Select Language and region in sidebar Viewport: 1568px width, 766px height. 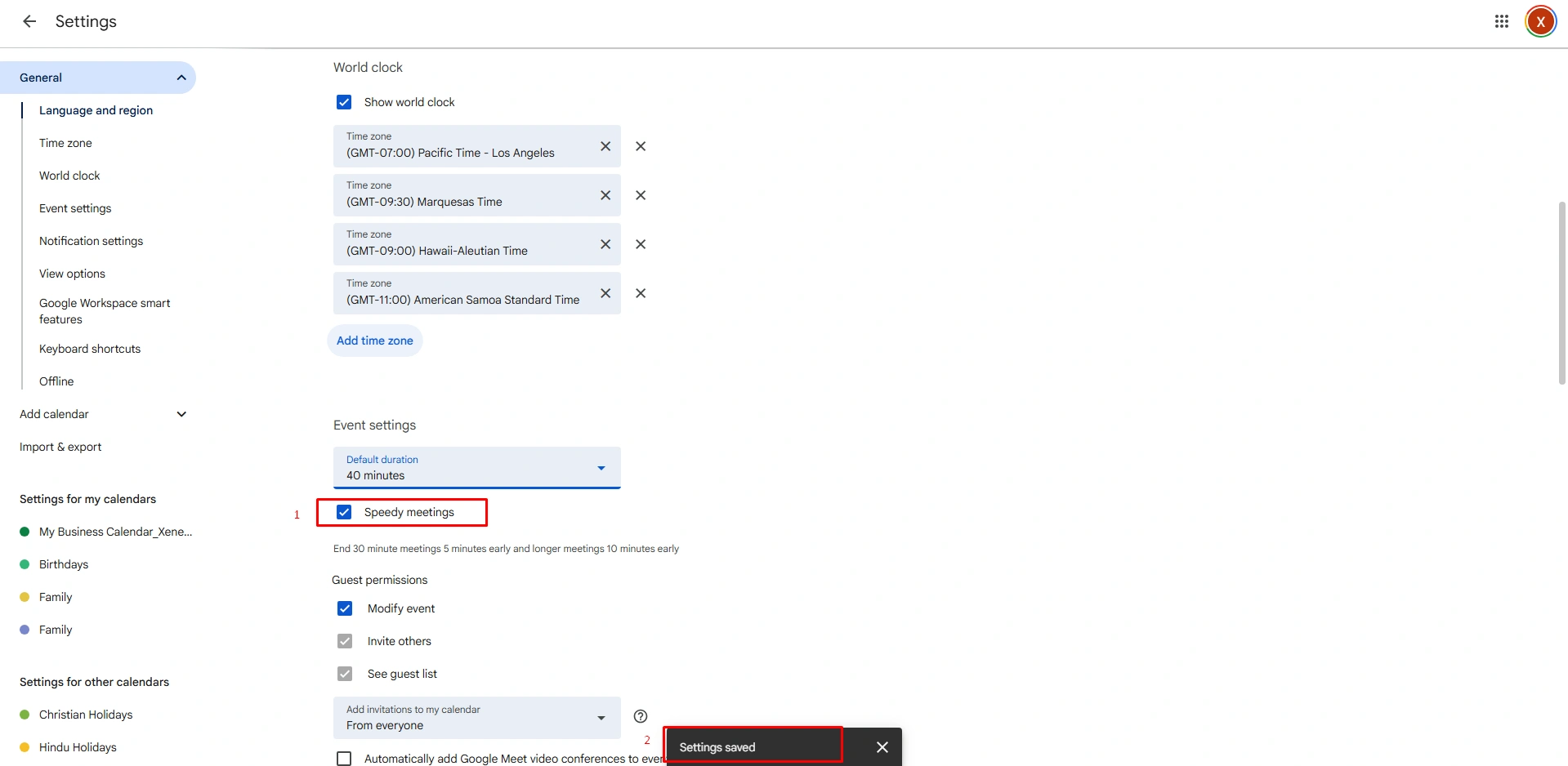96,110
